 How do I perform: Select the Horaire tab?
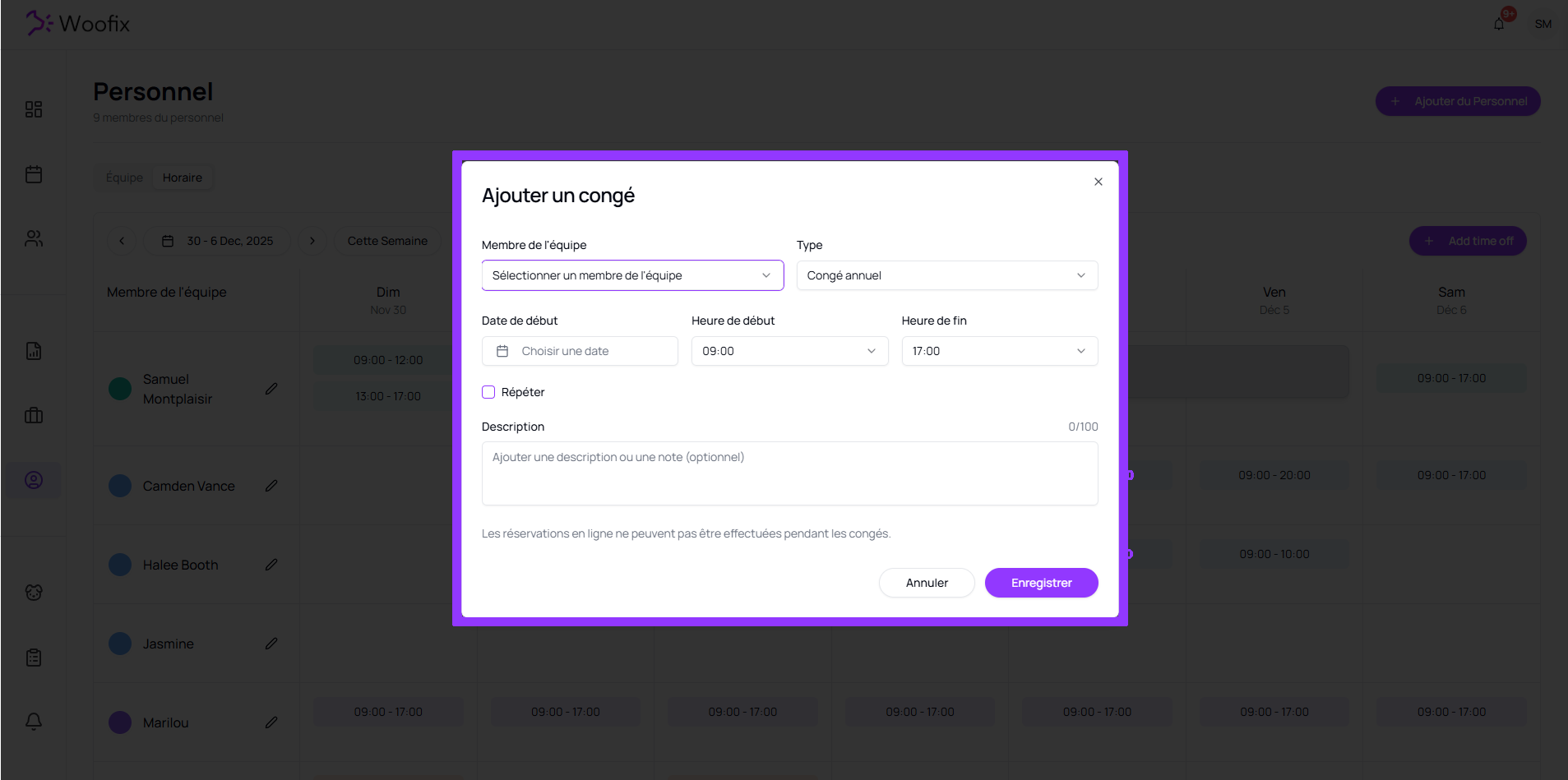tap(182, 178)
